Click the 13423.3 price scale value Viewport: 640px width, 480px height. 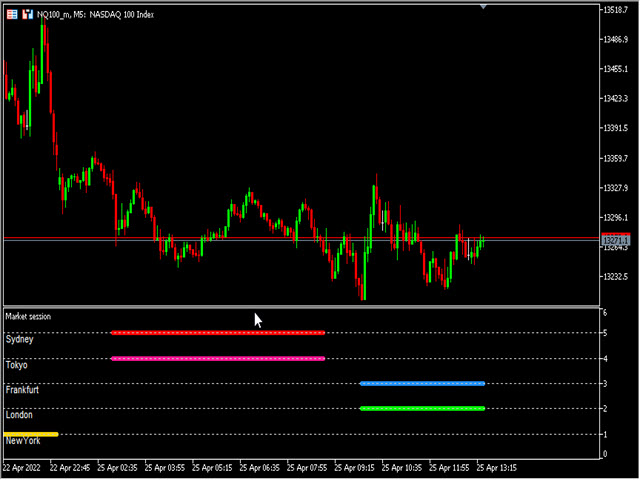[x=616, y=99]
